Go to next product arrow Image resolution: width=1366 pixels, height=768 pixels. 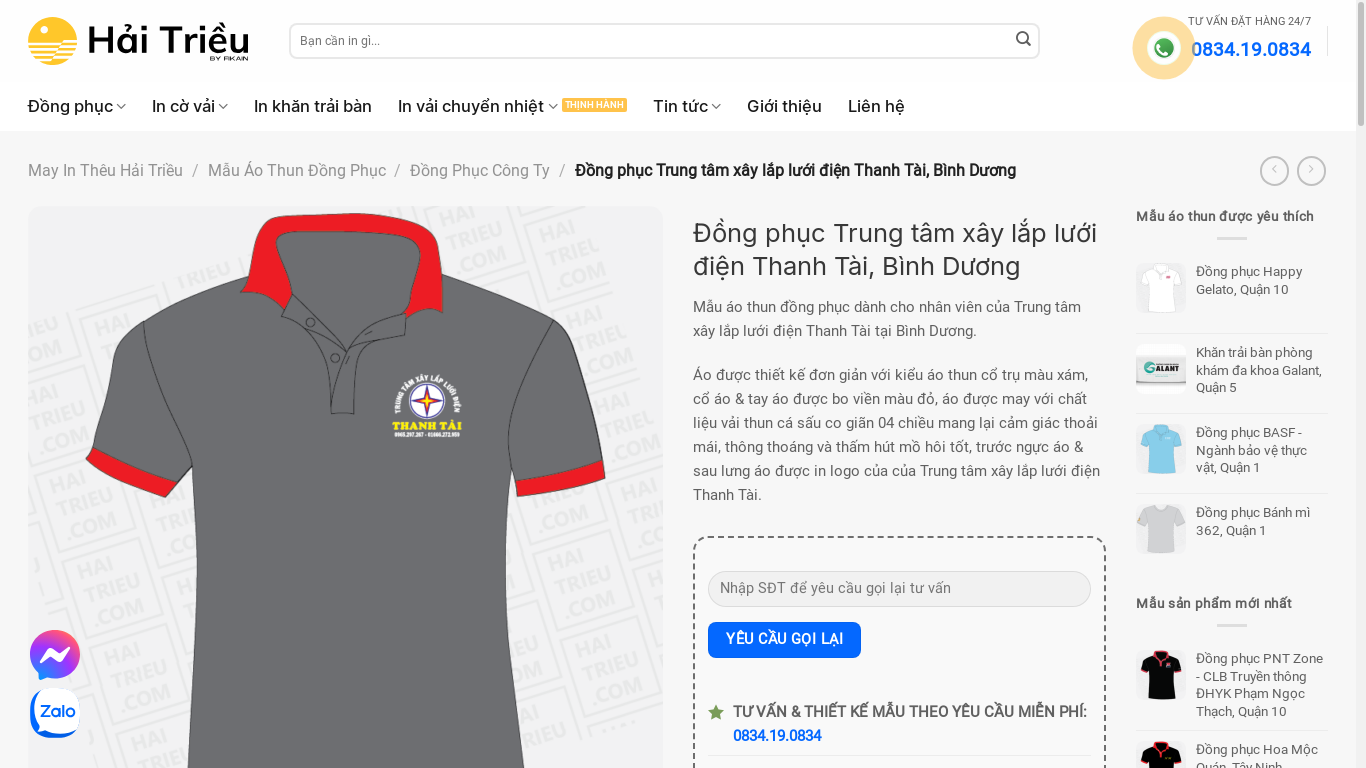tap(1311, 171)
